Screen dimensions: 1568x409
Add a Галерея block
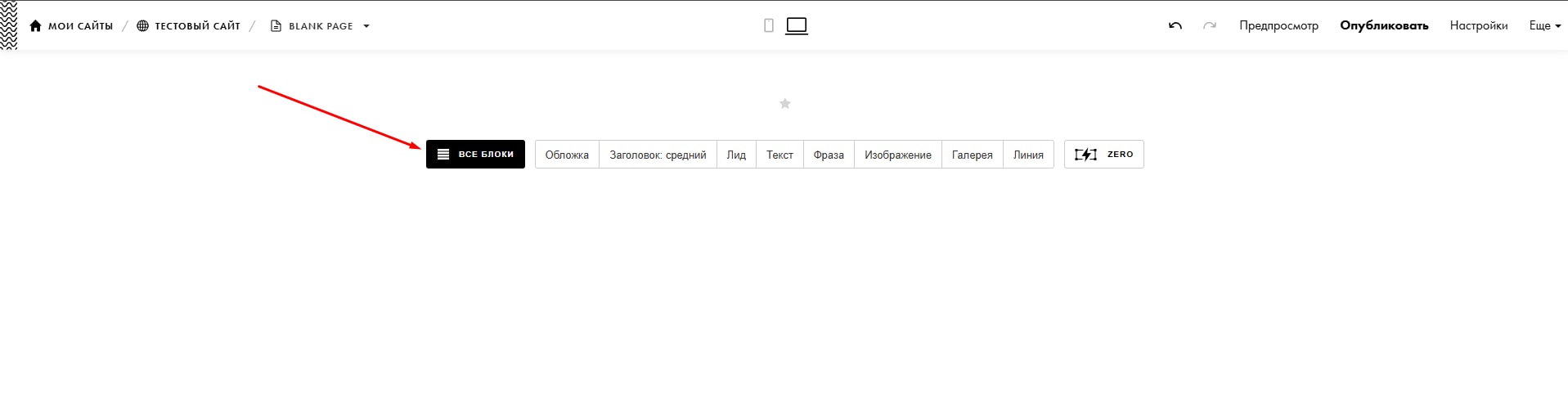(972, 155)
